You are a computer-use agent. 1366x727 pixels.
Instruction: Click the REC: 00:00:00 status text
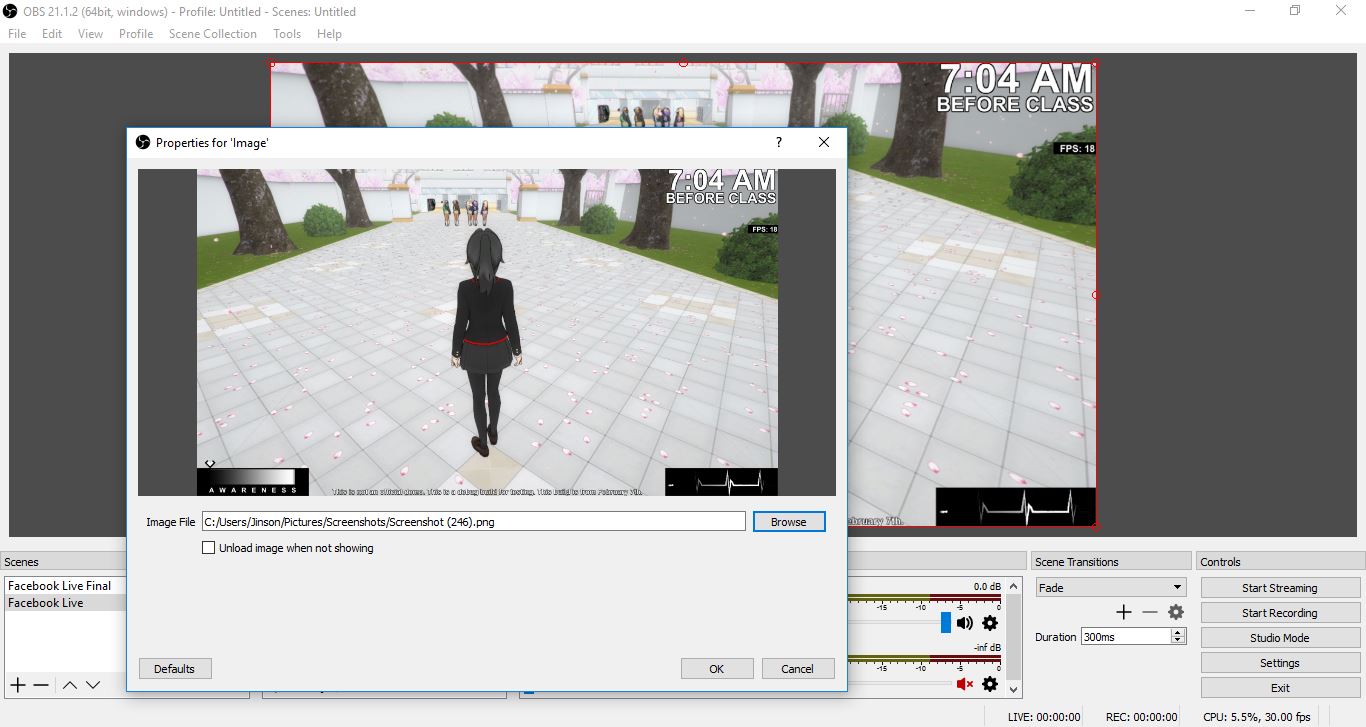tap(1141, 717)
